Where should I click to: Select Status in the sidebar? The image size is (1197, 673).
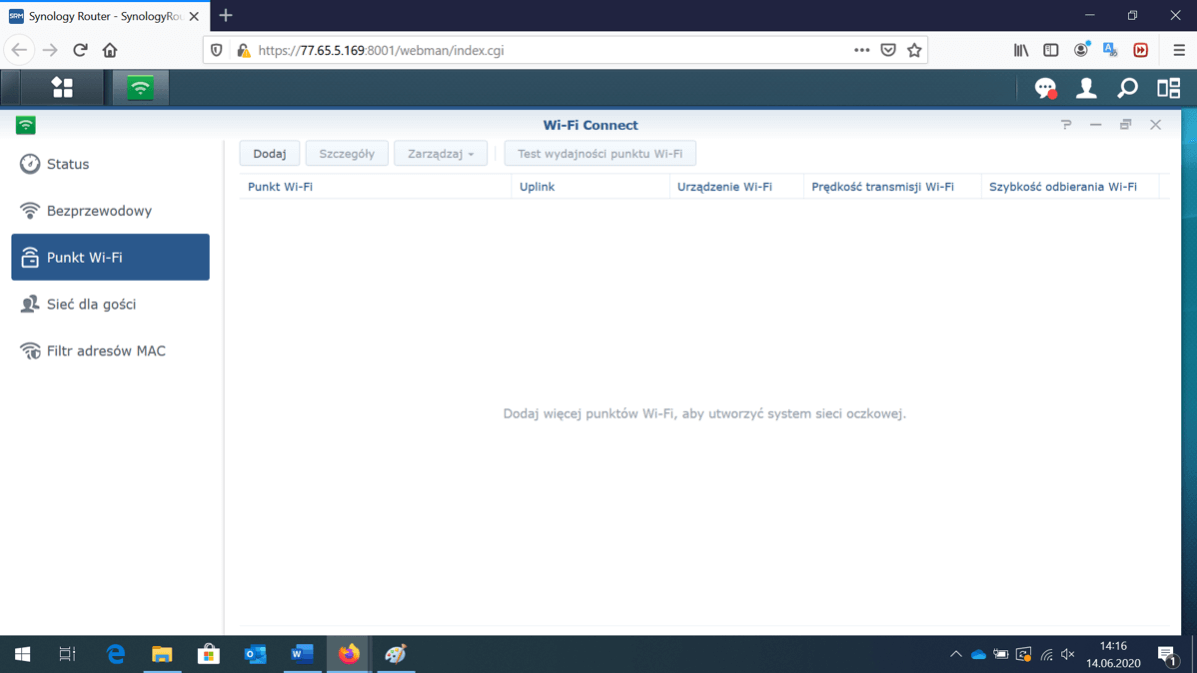(68, 164)
